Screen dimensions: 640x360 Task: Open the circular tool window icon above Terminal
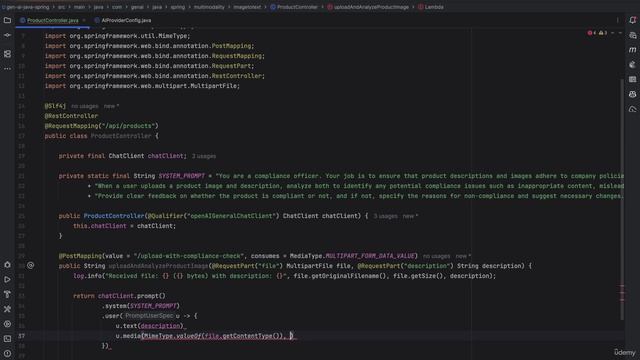pos(7,324)
